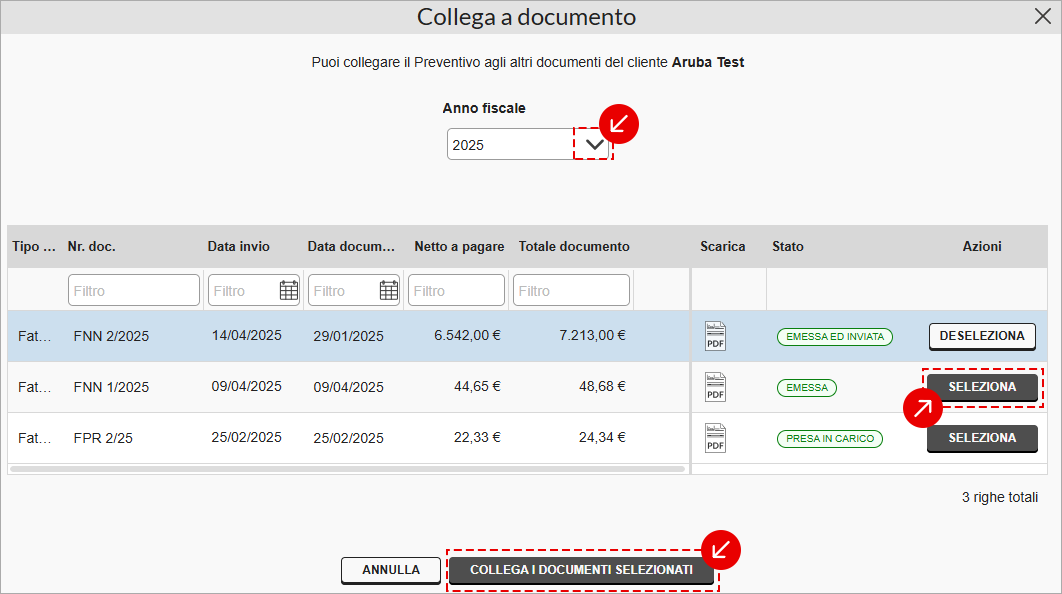Download PDF for document FNN 2/2025
1062x594 pixels.
click(715, 336)
